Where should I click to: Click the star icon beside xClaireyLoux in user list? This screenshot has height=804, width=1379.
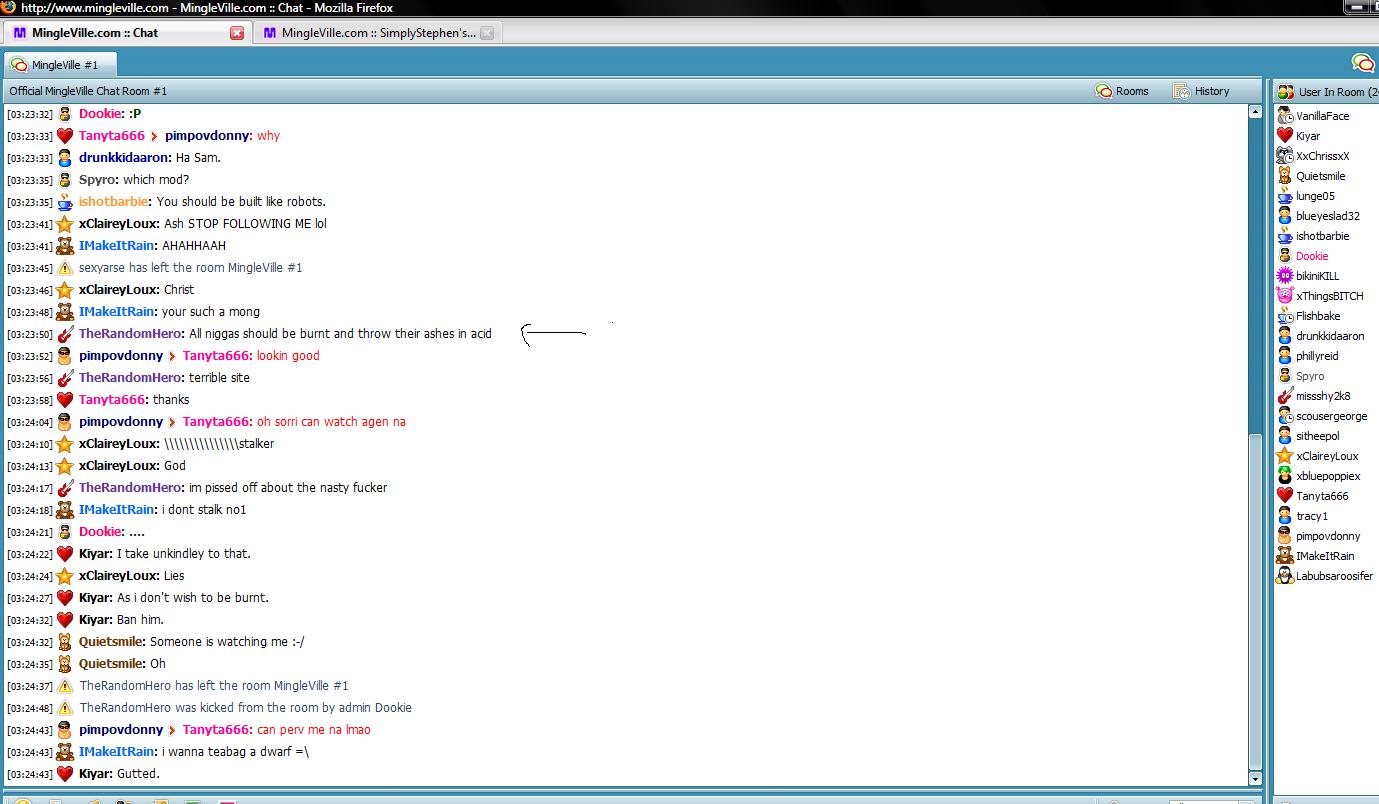pyautogui.click(x=1285, y=456)
